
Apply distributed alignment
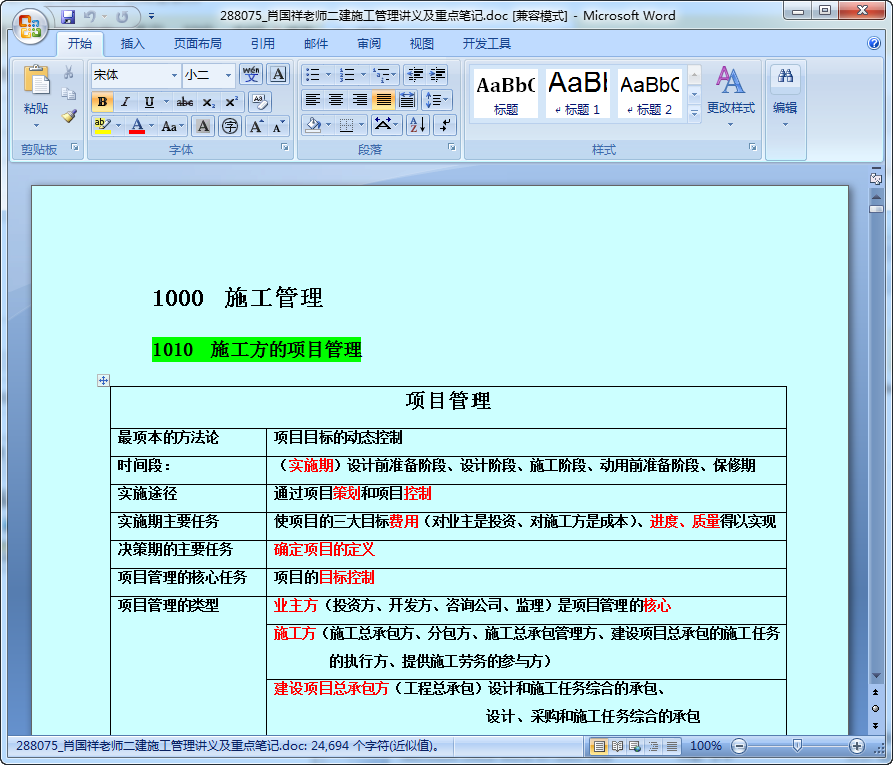click(x=407, y=100)
